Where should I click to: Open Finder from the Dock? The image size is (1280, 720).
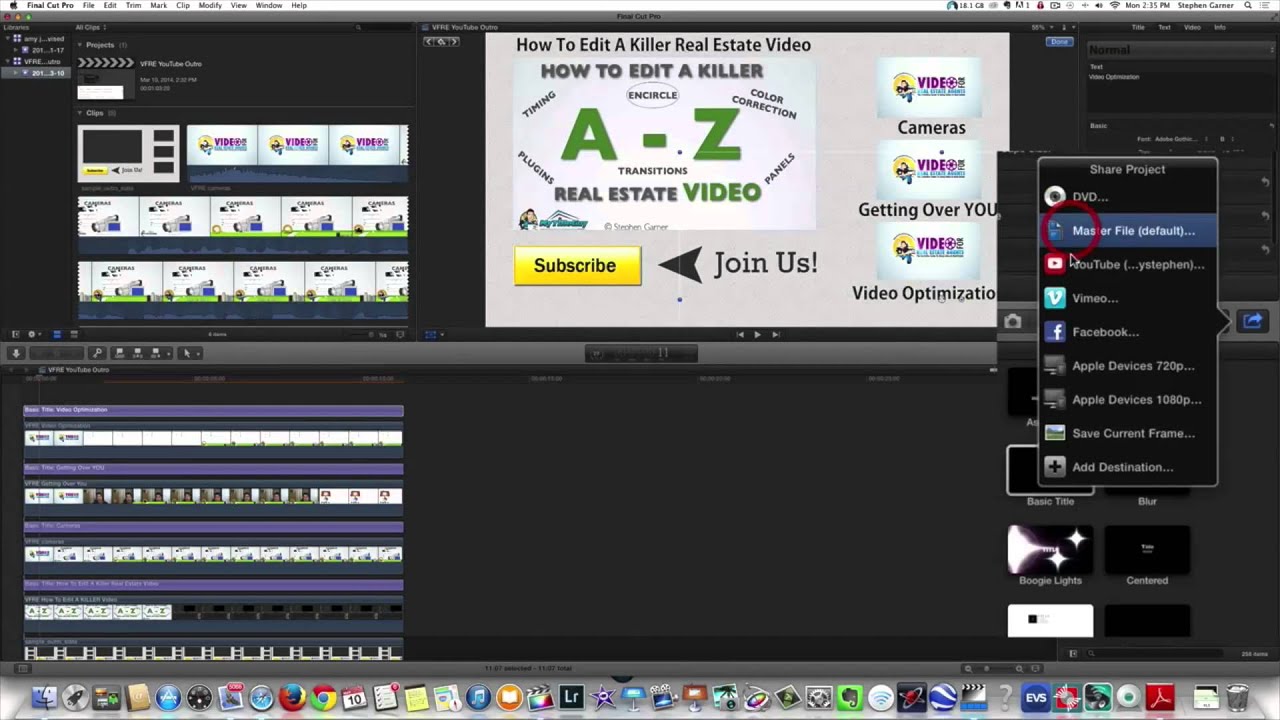click(44, 697)
